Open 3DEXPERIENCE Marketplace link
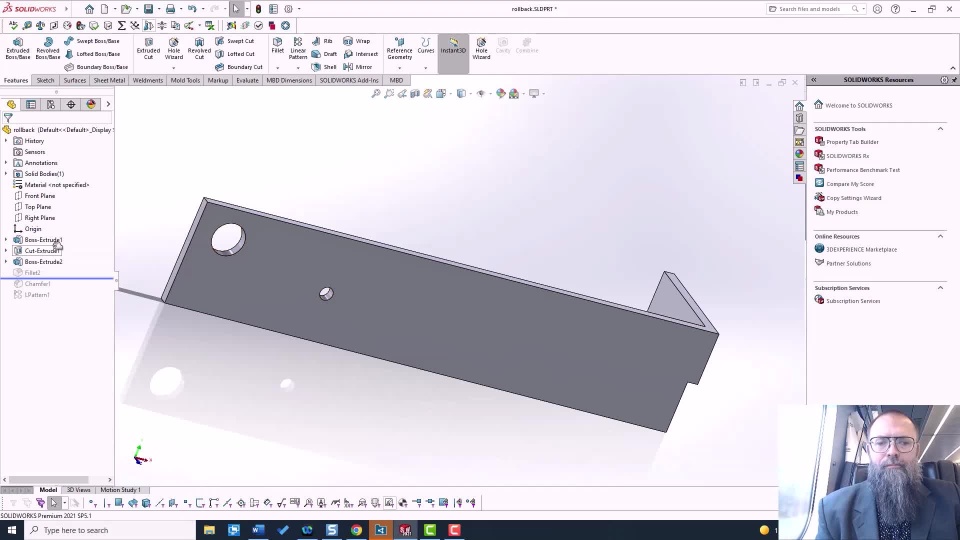This screenshot has height=540, width=960. coord(861,250)
